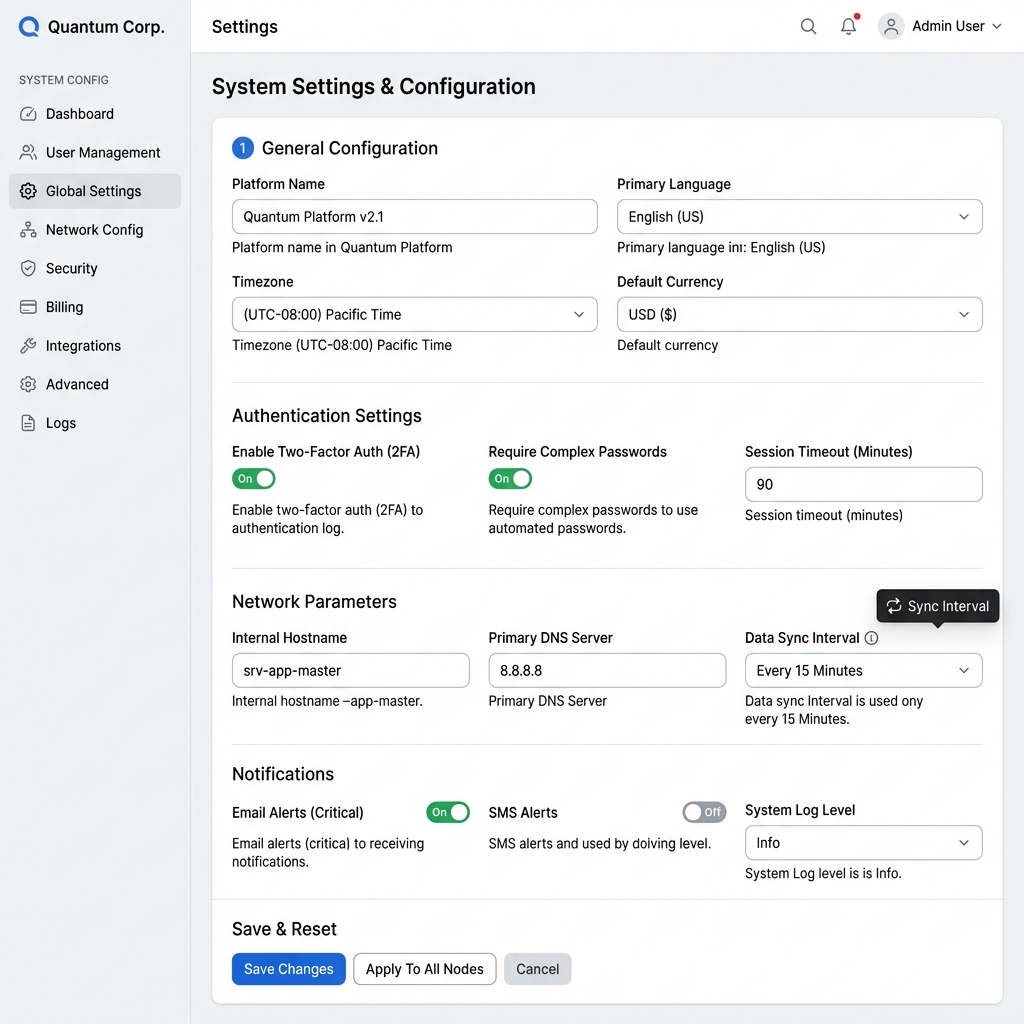
Task: Turn off Require Complex Passwords toggle
Action: [510, 479]
